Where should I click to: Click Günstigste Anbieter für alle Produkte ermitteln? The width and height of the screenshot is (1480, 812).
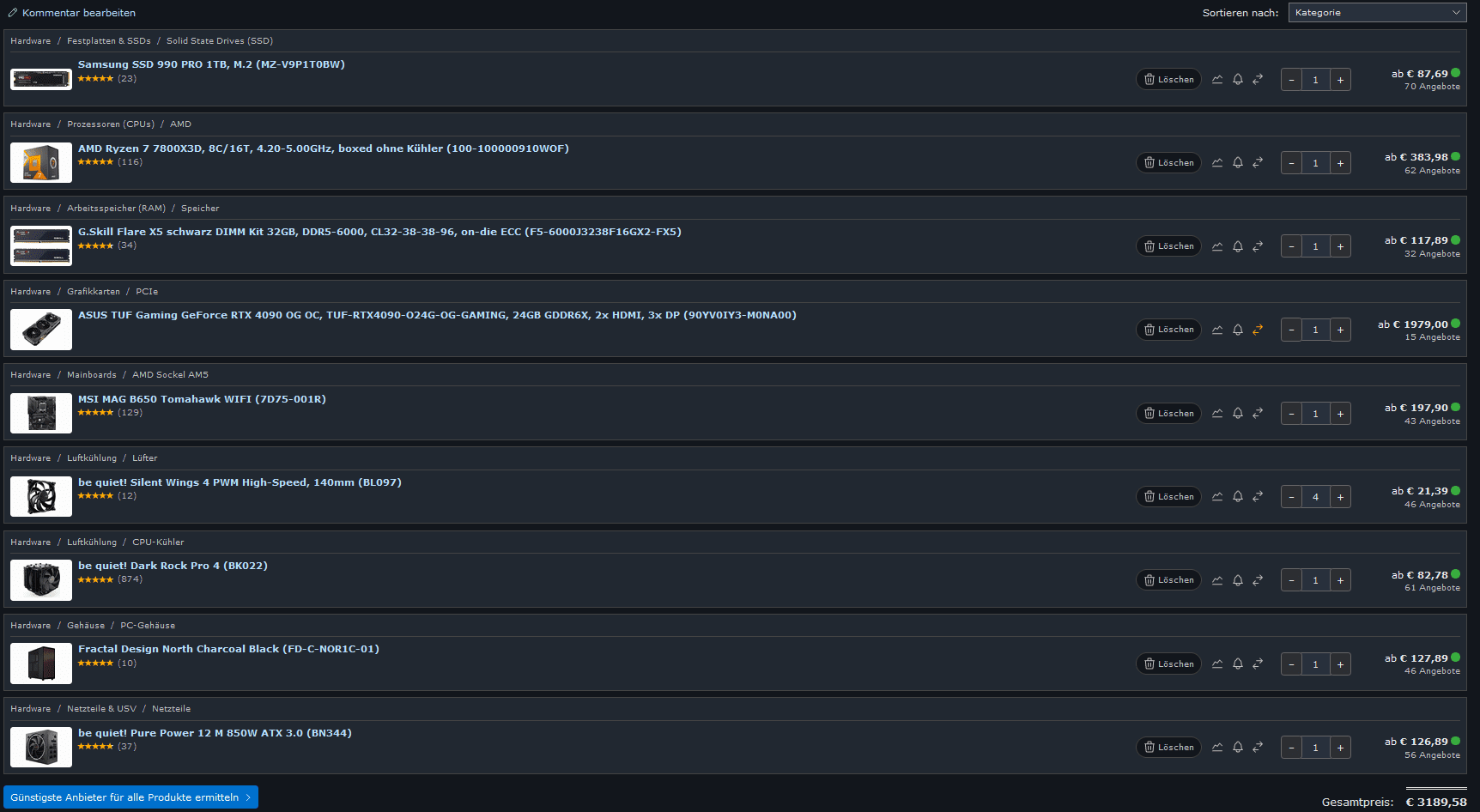pos(130,797)
